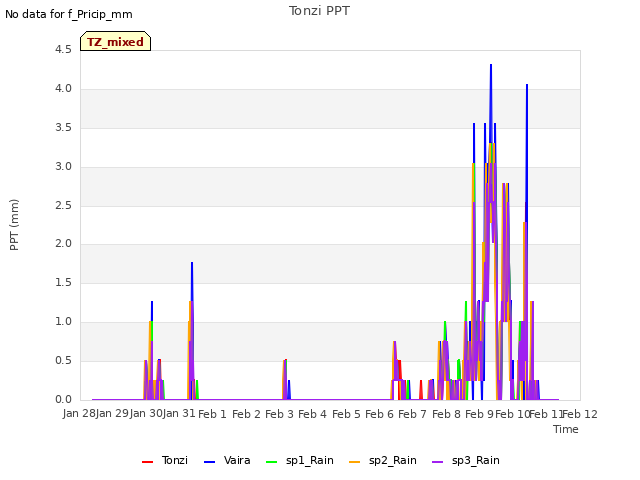This screenshot has height=480, width=640.
Task: Click the 3.5 y-axis tick label
Action: coord(63,127)
